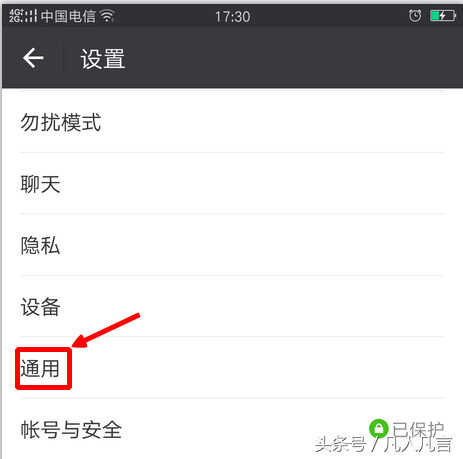The image size is (463, 459).
Task: Tap the WiFi signal icon
Action: pos(107,16)
